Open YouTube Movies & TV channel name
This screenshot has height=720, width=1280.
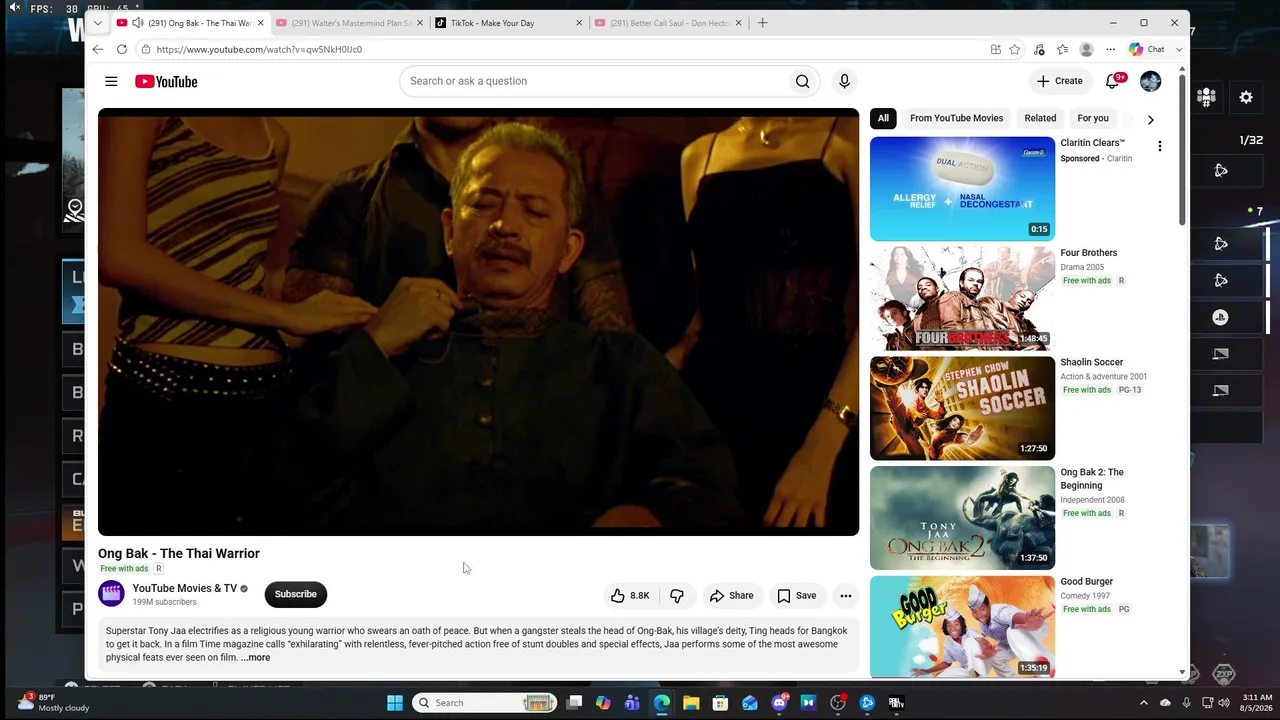[185, 588]
